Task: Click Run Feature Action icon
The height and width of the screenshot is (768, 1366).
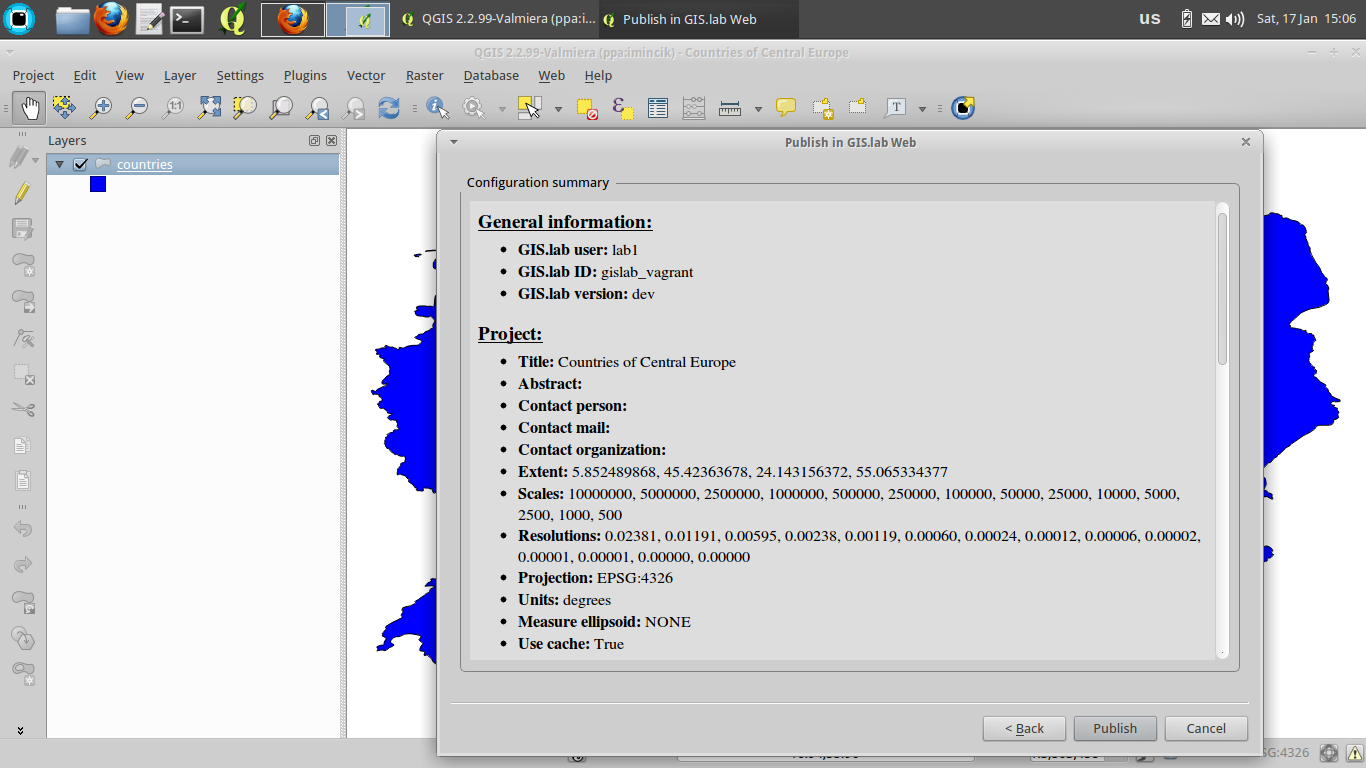Action: click(x=473, y=107)
